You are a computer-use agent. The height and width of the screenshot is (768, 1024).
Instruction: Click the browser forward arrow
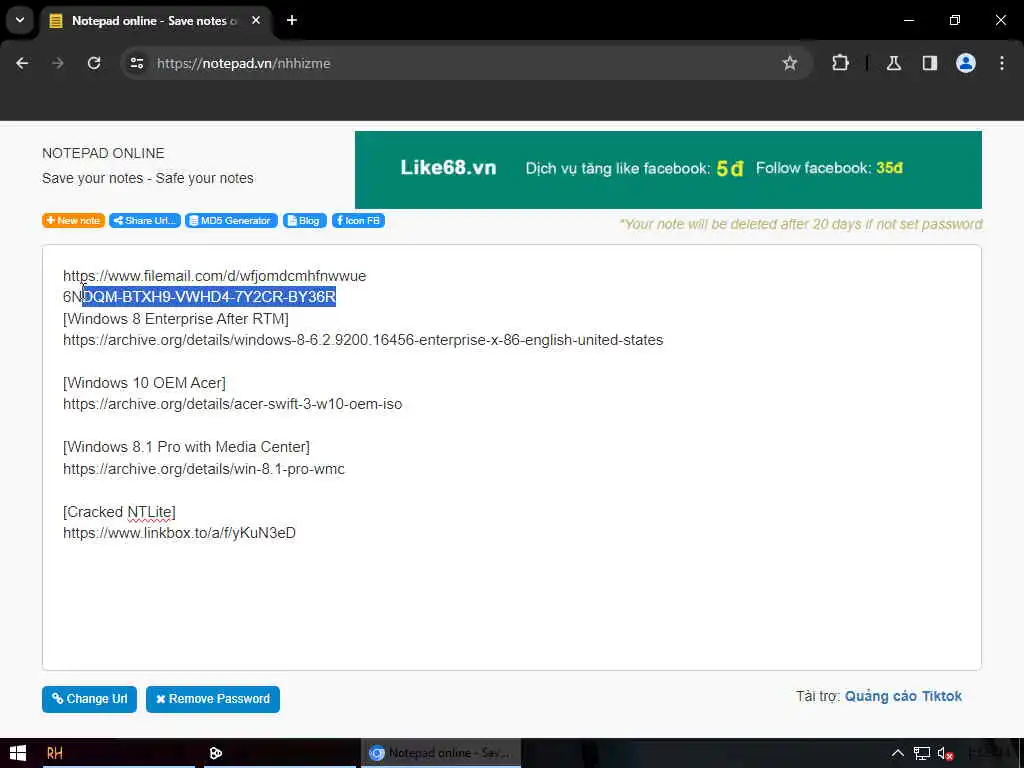coord(58,63)
